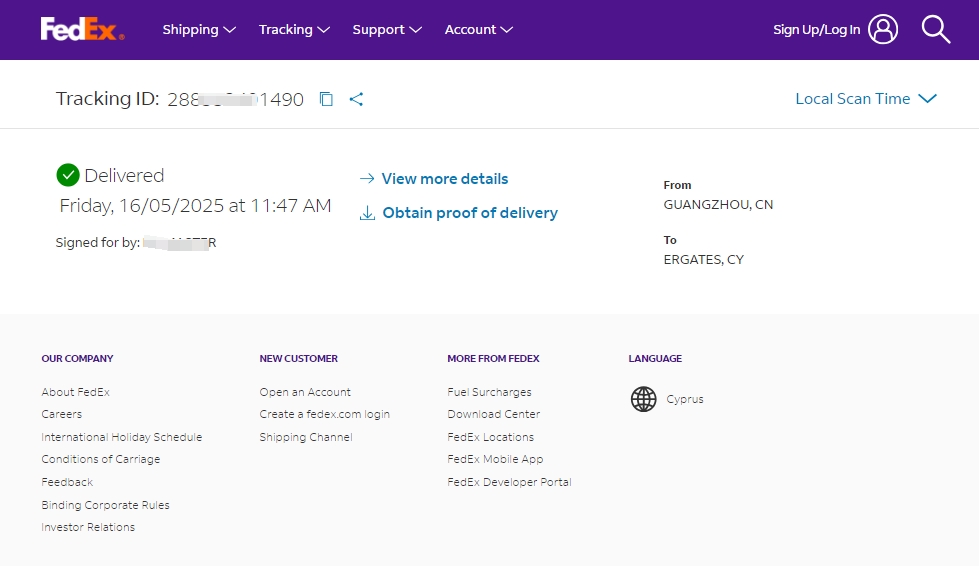This screenshot has width=979, height=566.
Task: Click Open an Account
Action: coord(305,392)
